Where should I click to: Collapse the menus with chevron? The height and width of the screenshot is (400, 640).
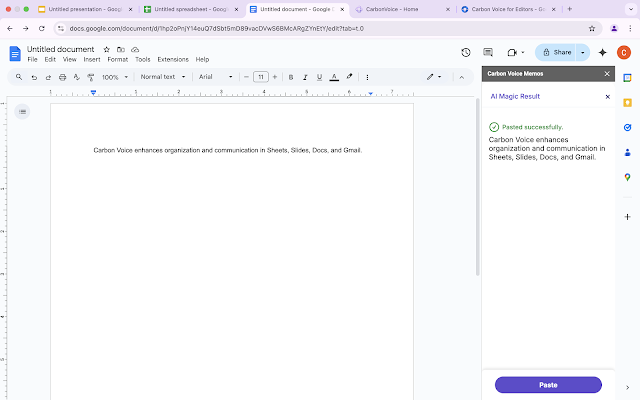[462, 77]
